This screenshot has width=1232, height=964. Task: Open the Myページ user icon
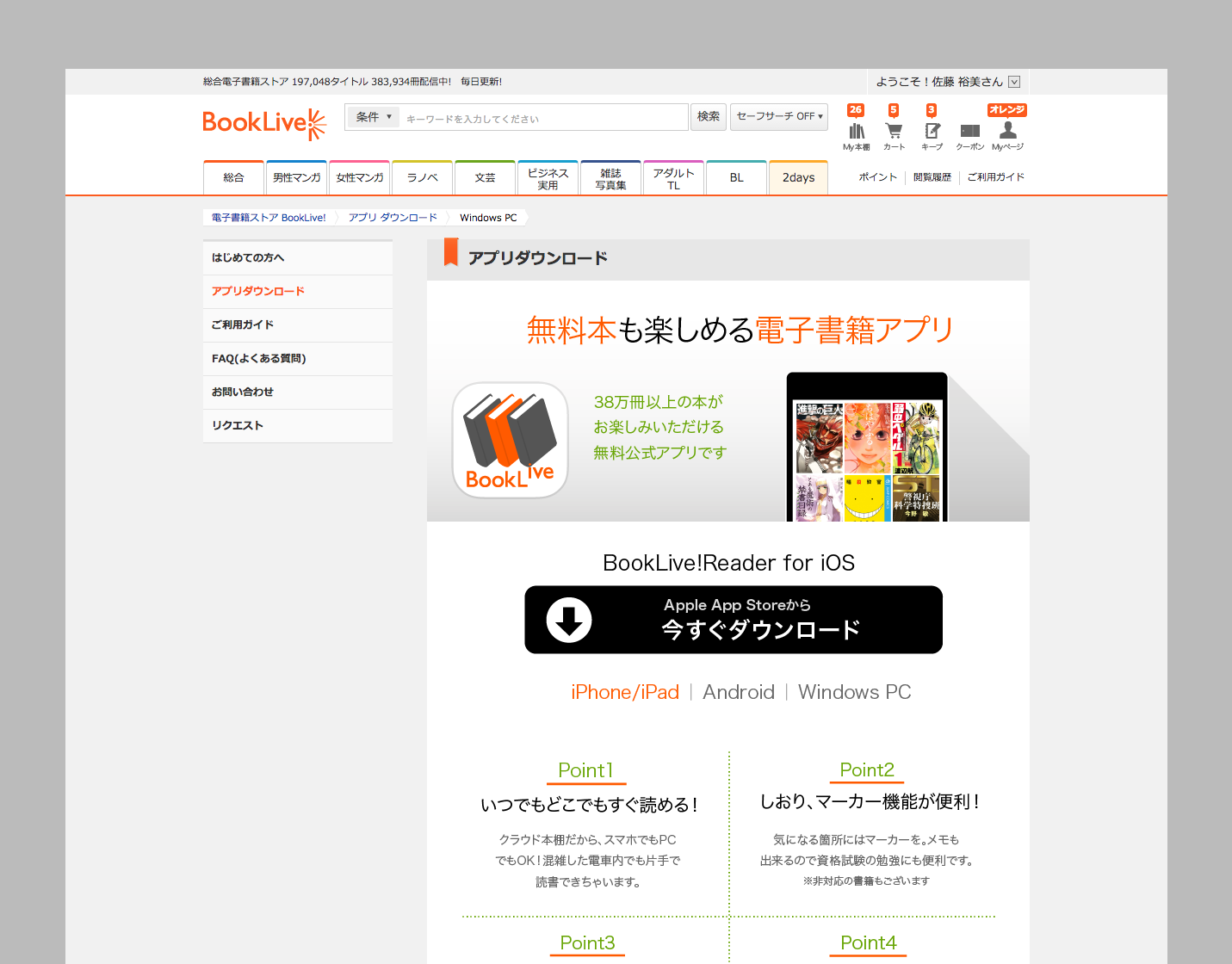[1007, 131]
